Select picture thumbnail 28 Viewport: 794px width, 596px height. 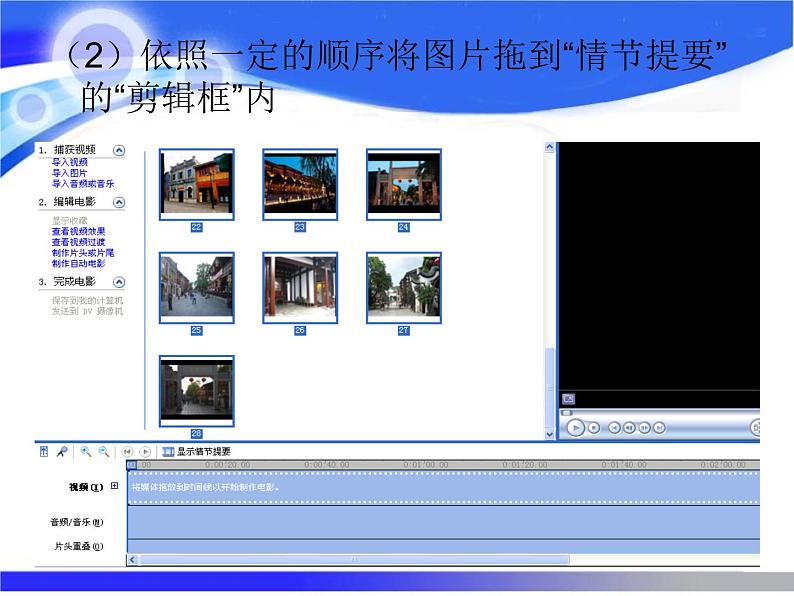pos(196,391)
